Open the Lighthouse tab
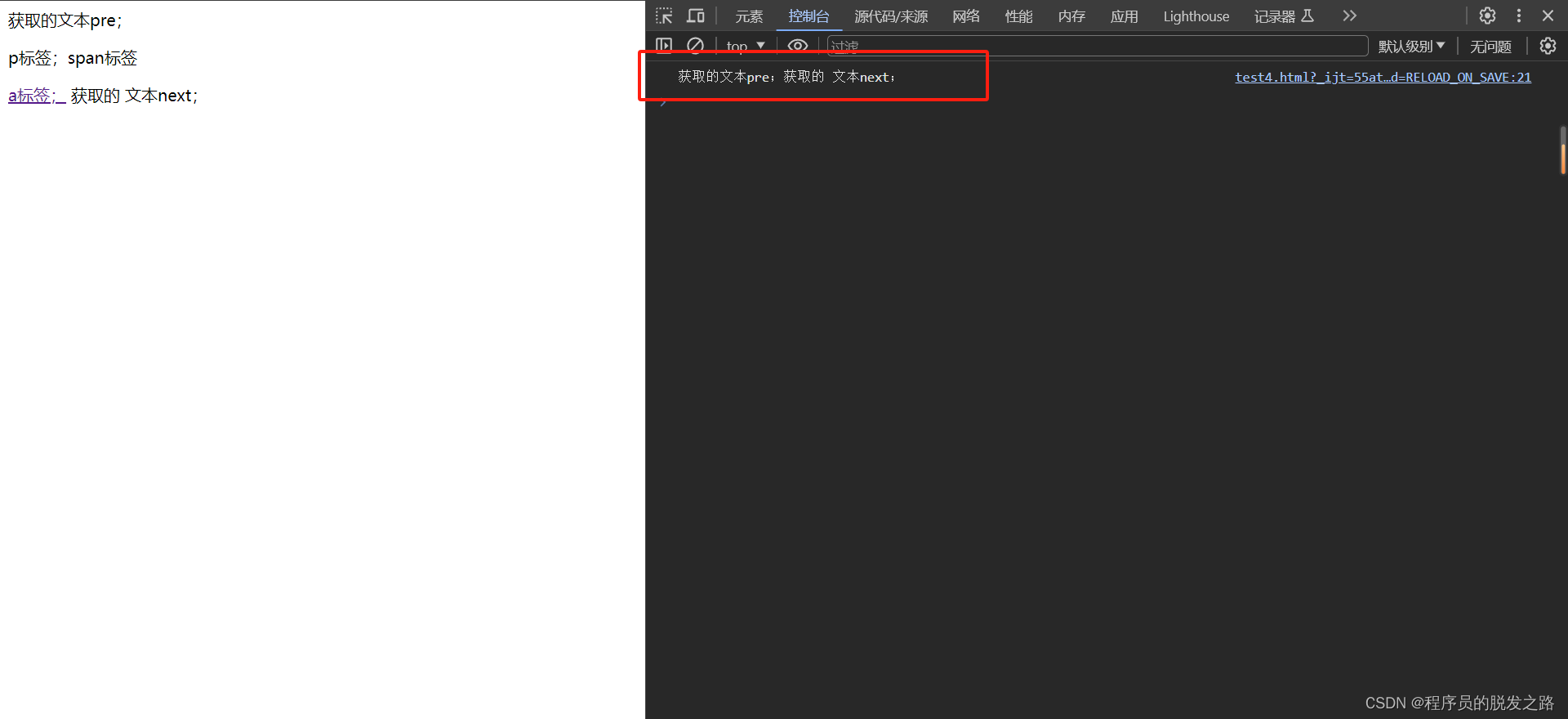The image size is (1568, 719). (x=1196, y=16)
